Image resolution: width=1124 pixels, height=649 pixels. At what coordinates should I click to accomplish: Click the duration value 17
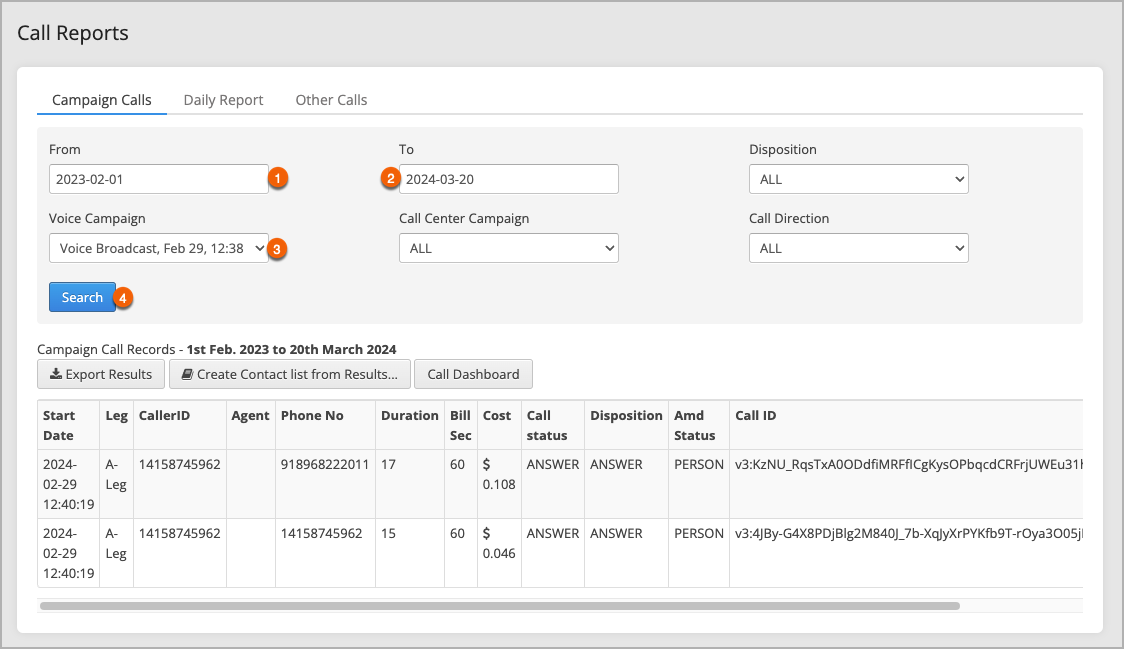(x=389, y=465)
